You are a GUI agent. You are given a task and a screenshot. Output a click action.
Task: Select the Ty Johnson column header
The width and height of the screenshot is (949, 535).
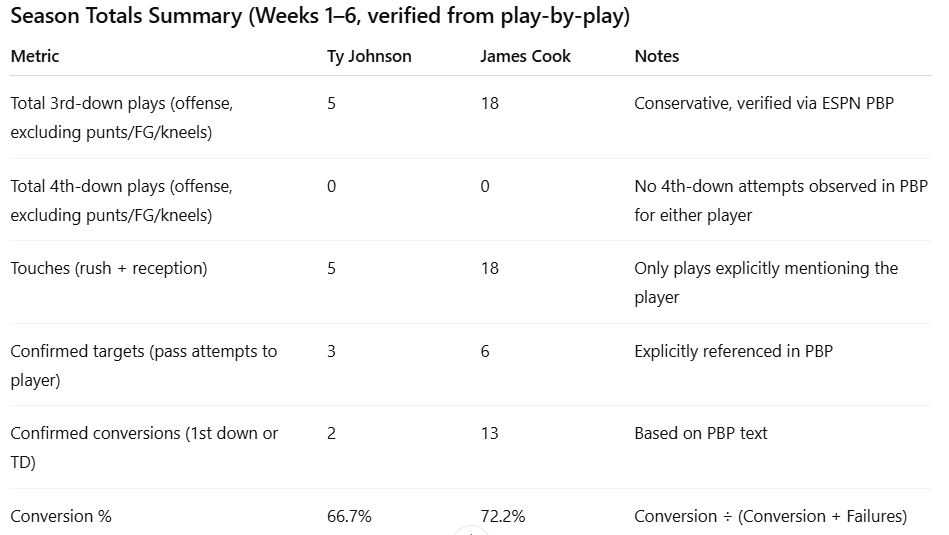(x=369, y=56)
